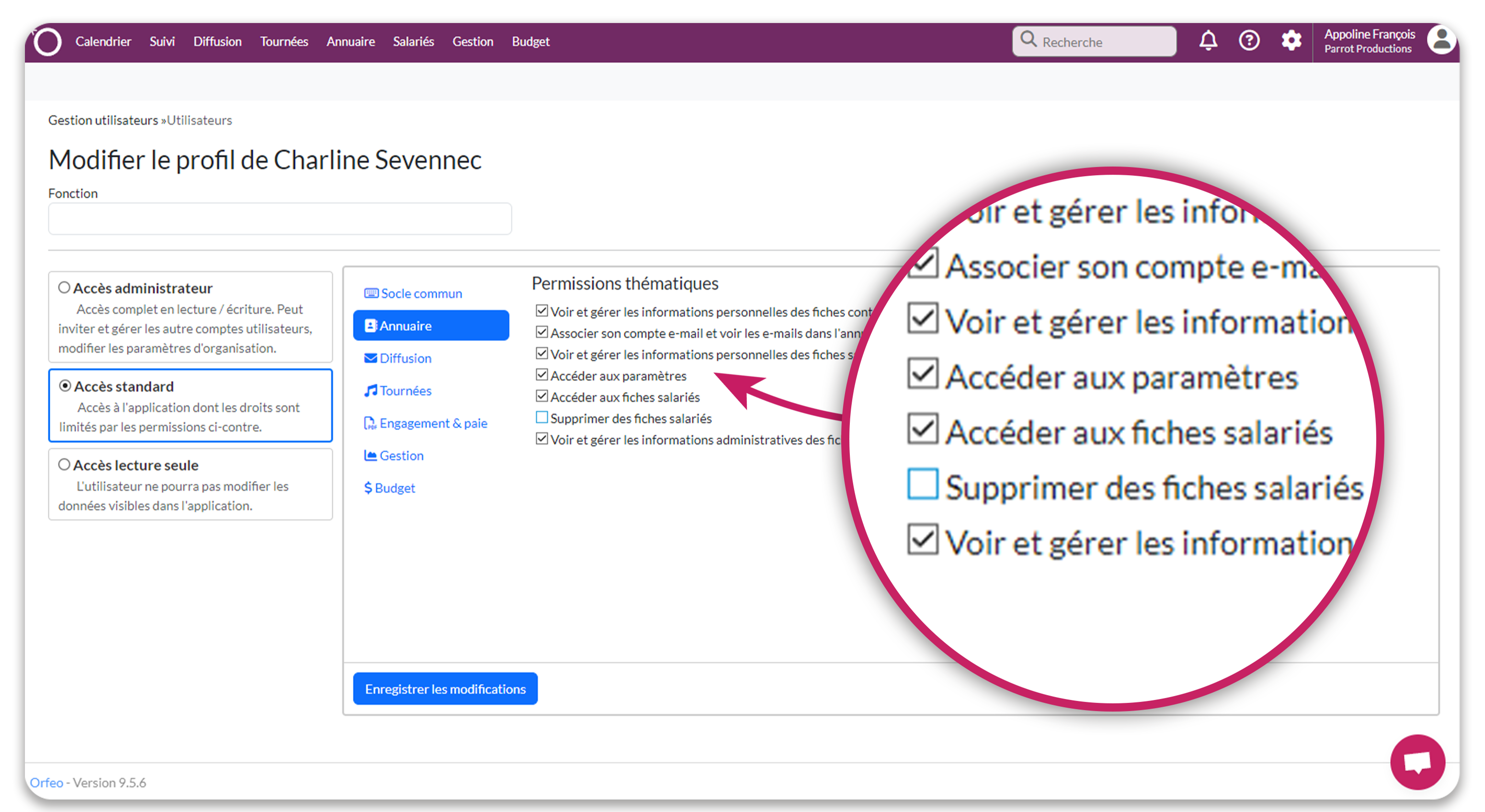This screenshot has width=1485, height=812.
Task: Click Appoline François account name
Action: click(1370, 34)
